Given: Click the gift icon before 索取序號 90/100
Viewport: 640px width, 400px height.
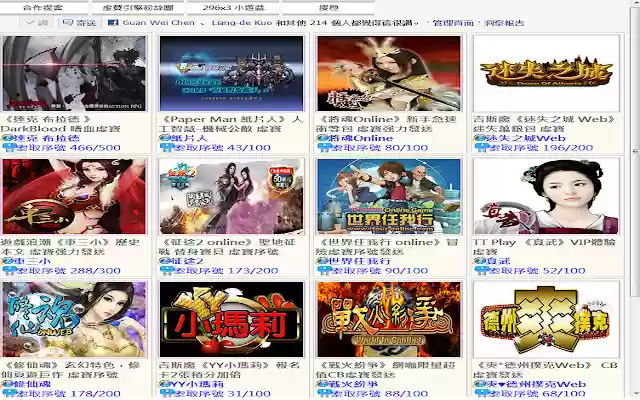Looking at the screenshot, I should click(324, 271).
